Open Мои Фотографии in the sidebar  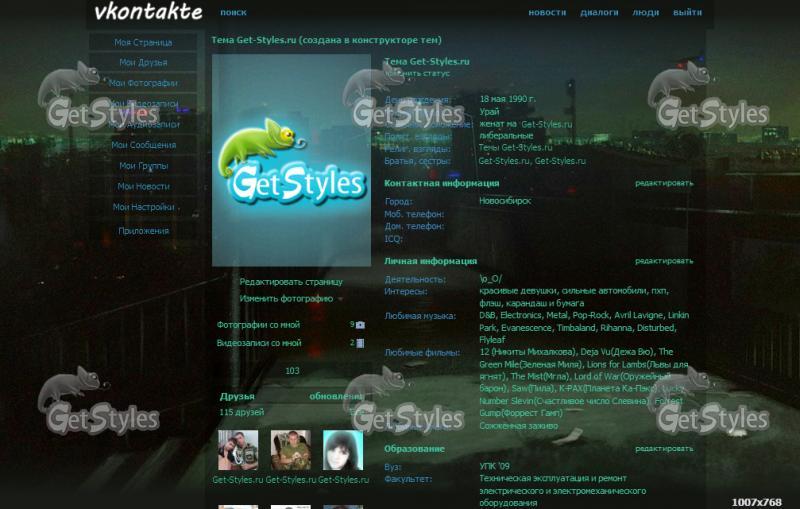pyautogui.click(x=143, y=83)
